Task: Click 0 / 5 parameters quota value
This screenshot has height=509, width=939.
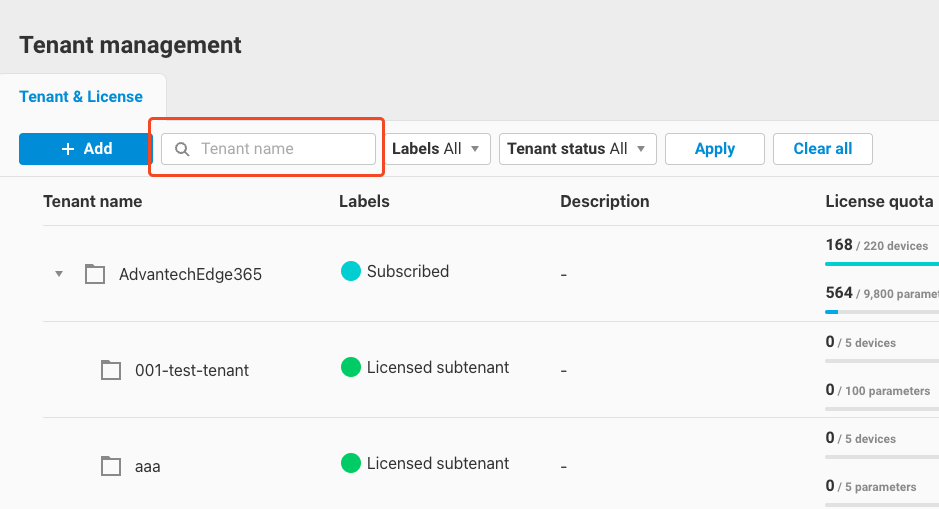Action: pos(871,486)
